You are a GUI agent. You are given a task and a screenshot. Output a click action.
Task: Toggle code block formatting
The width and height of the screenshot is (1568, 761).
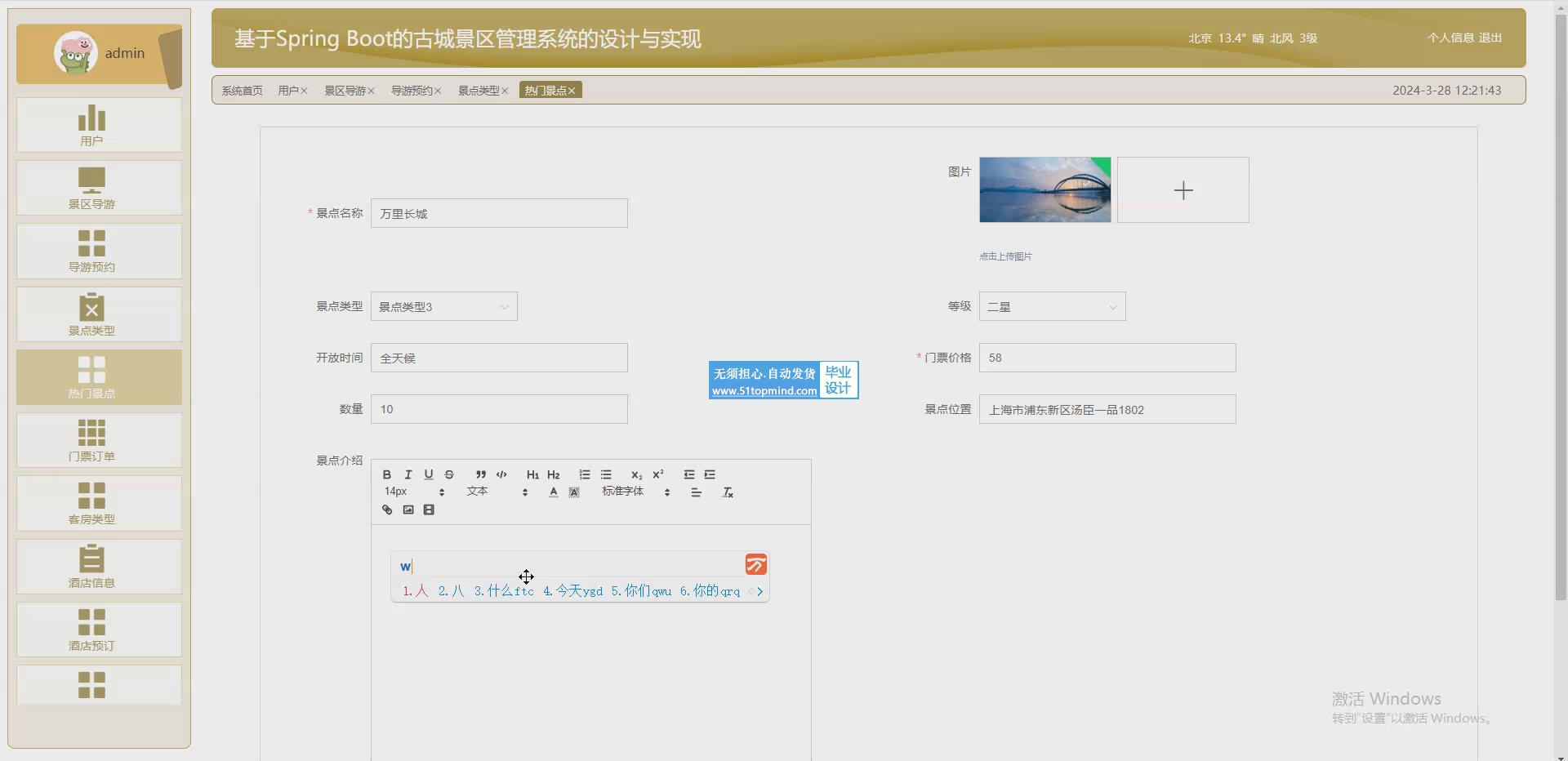click(x=501, y=474)
